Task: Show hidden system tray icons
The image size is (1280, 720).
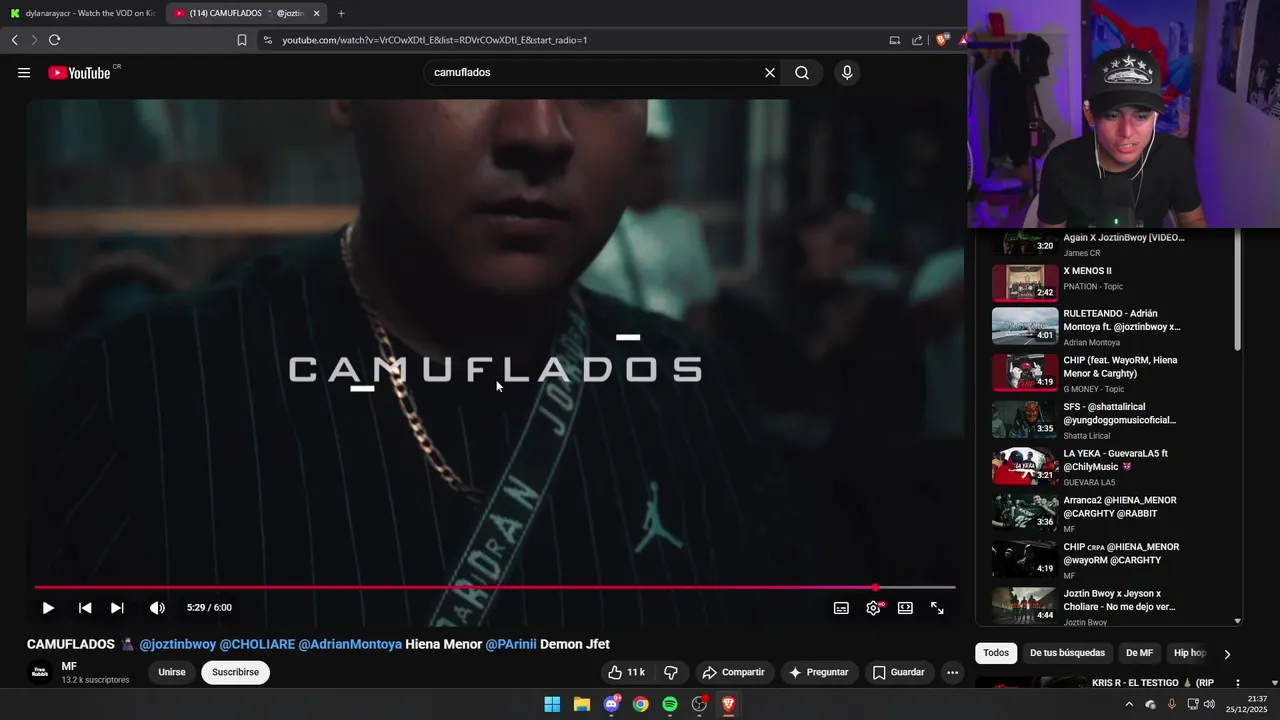Action: click(1129, 704)
